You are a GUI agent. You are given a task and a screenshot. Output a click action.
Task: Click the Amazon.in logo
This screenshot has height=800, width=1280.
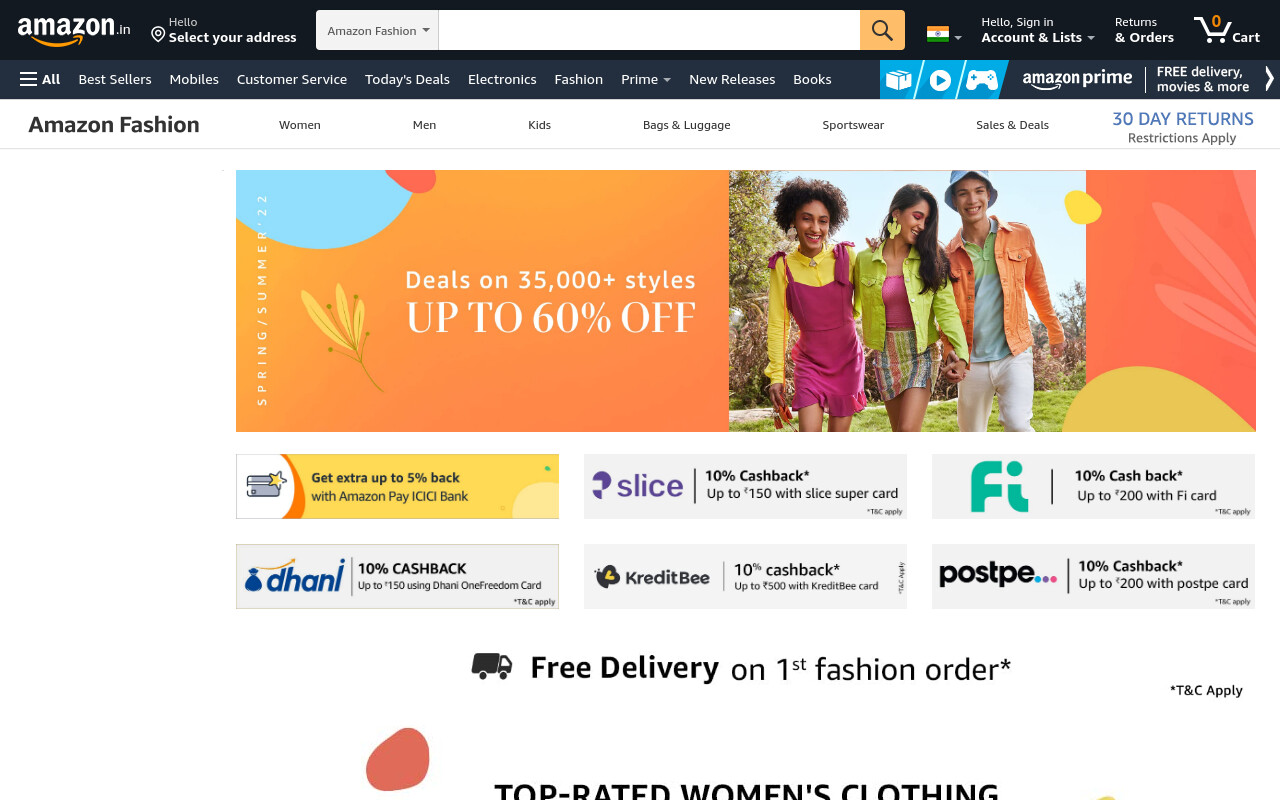point(74,30)
